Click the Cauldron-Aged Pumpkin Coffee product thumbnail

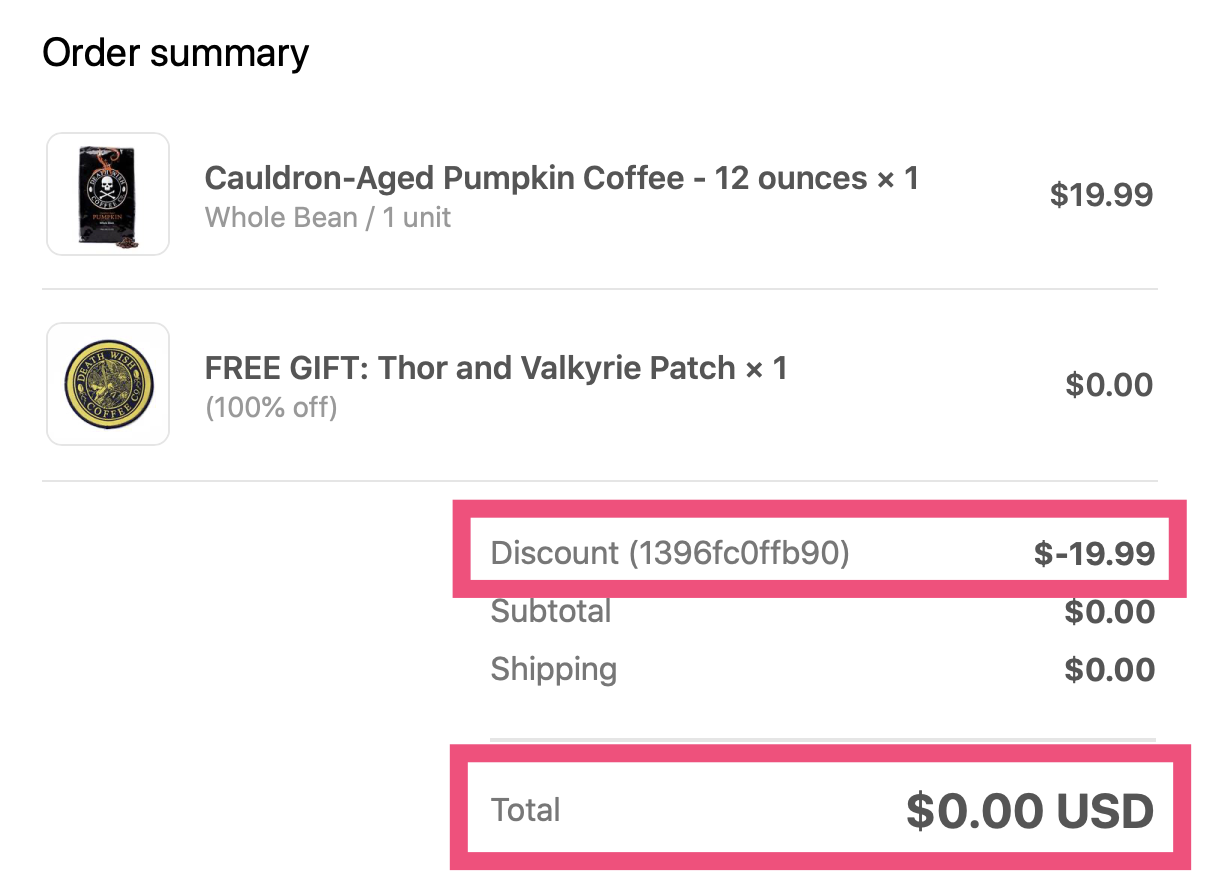tap(107, 193)
